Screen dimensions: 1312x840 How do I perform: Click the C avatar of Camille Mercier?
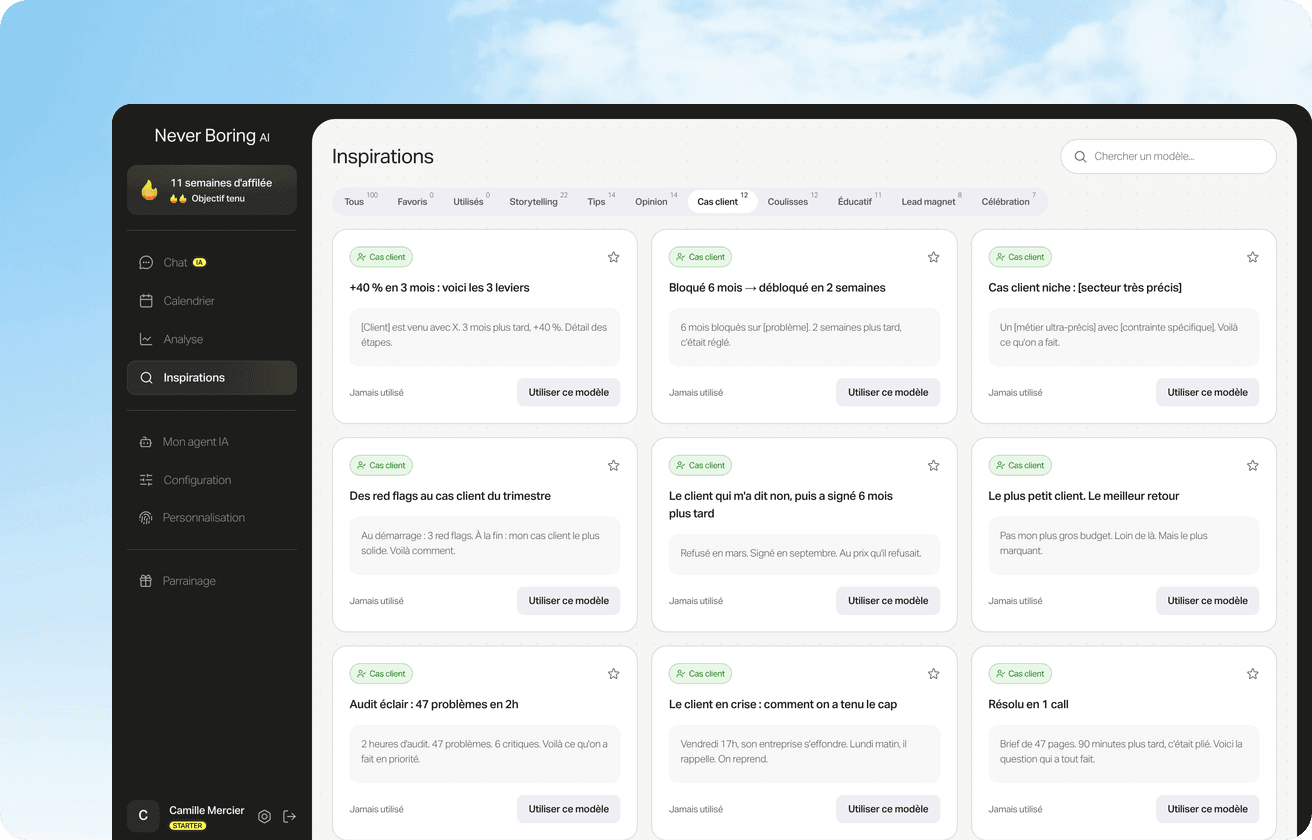tap(143, 816)
